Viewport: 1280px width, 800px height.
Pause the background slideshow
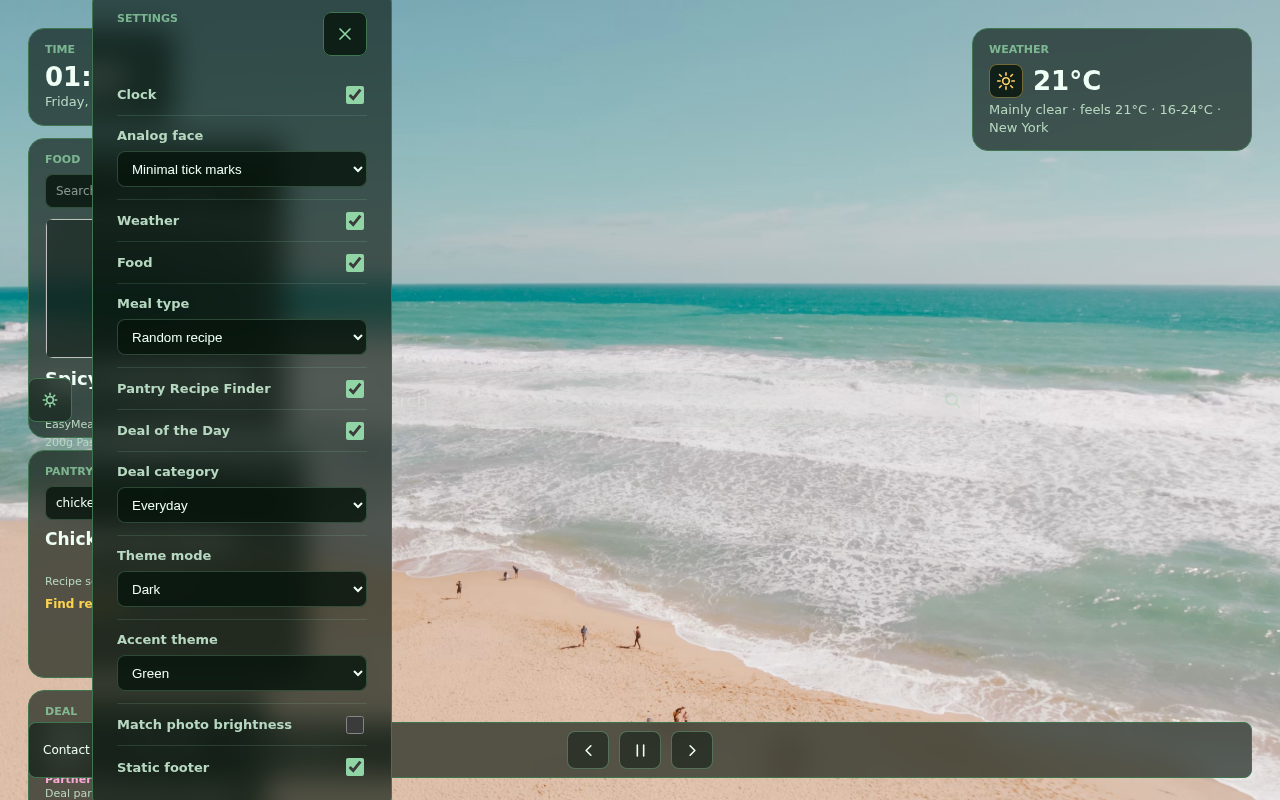(x=640, y=750)
